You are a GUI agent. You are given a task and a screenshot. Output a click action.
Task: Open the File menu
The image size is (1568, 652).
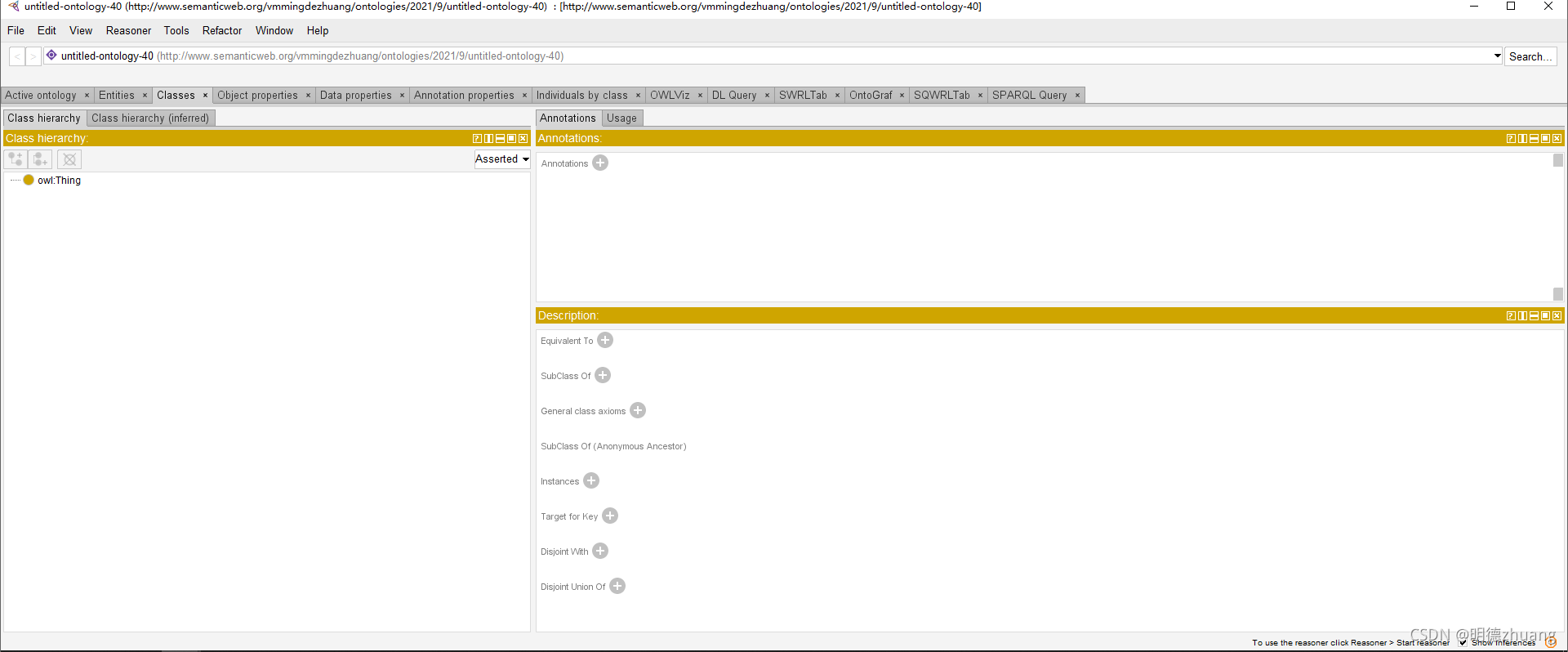point(16,31)
